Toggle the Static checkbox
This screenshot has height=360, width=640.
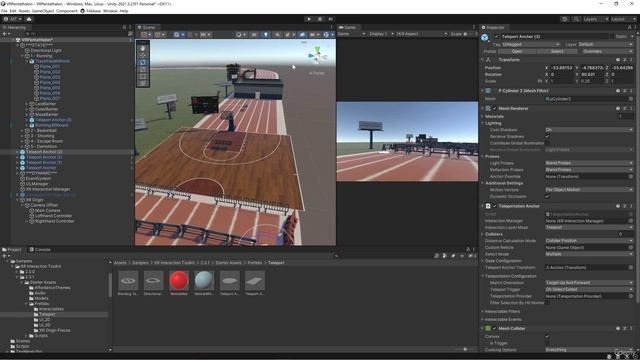tap(613, 36)
